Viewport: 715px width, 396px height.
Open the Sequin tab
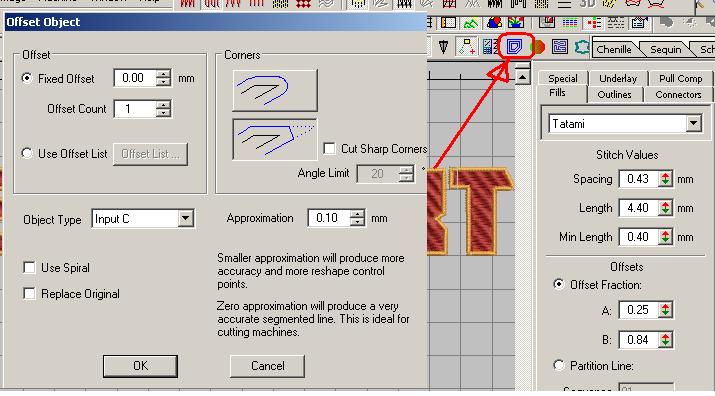[x=665, y=49]
